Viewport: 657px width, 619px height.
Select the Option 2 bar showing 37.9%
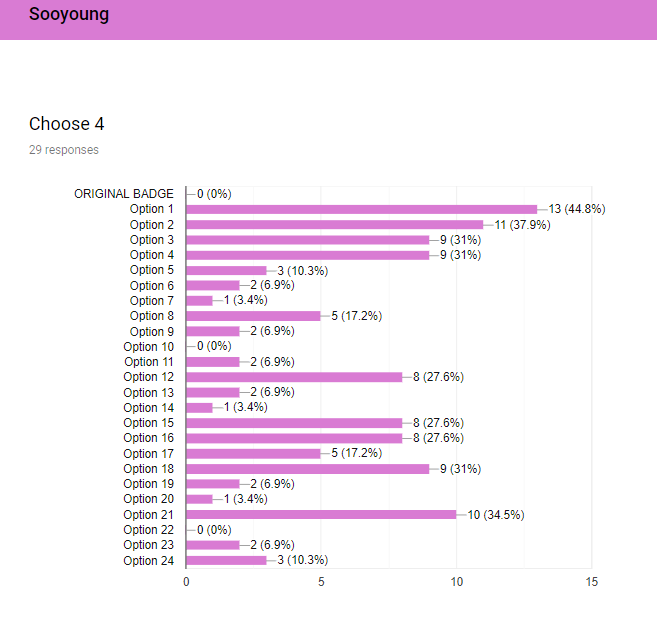(x=335, y=225)
